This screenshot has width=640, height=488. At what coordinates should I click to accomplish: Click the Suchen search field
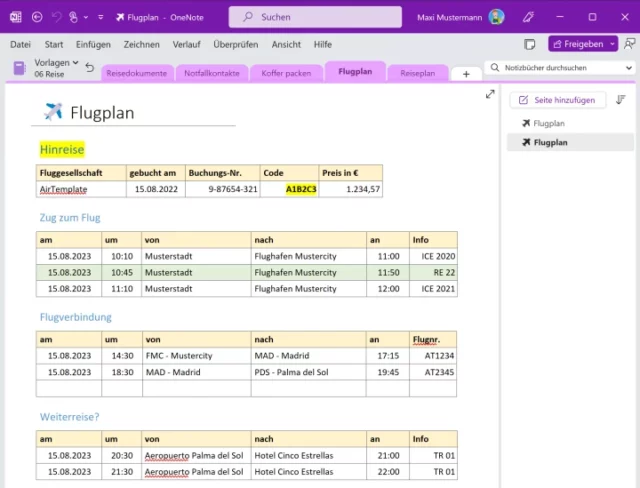[x=315, y=17]
